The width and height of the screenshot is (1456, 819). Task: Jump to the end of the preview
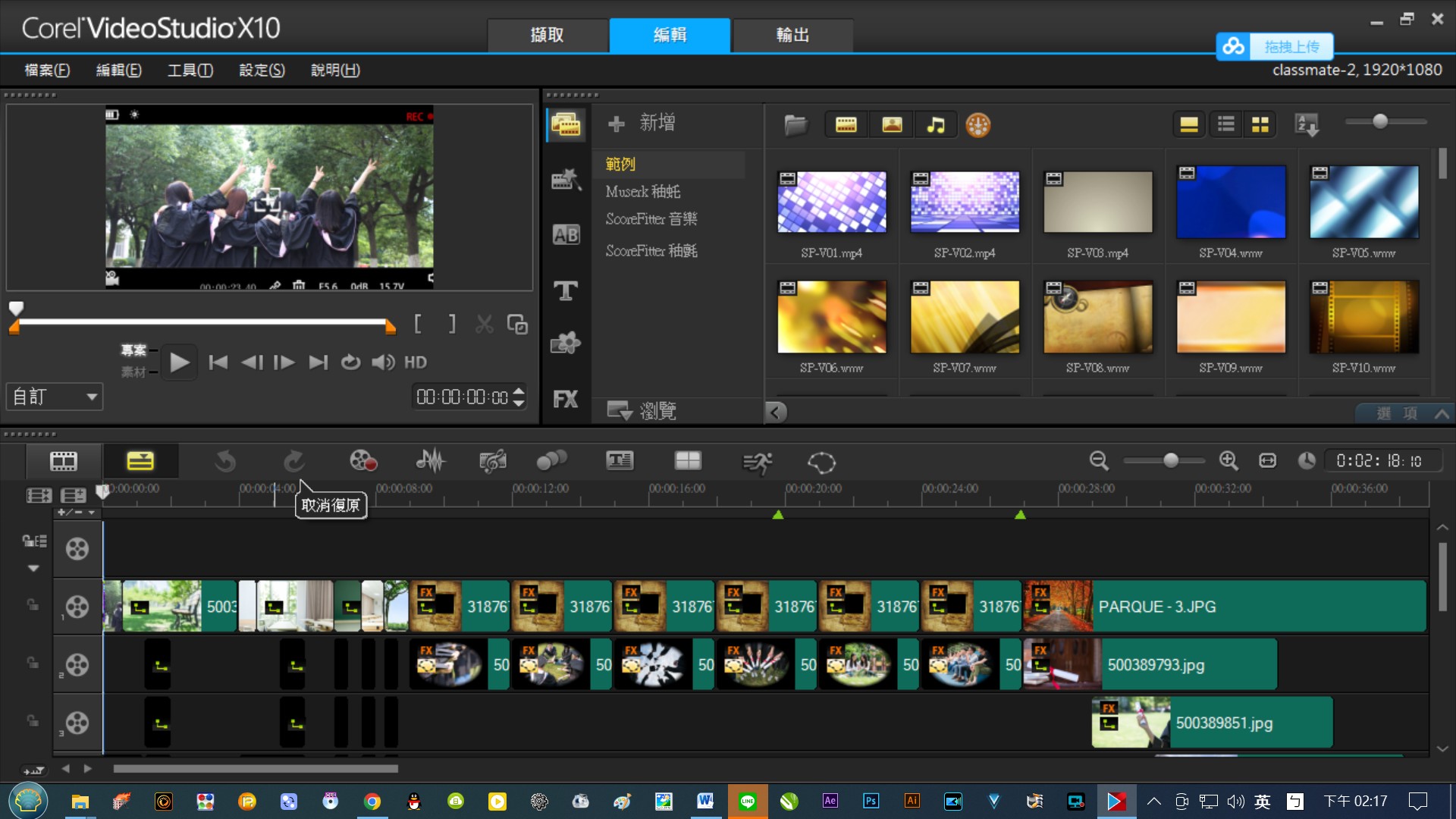point(318,362)
